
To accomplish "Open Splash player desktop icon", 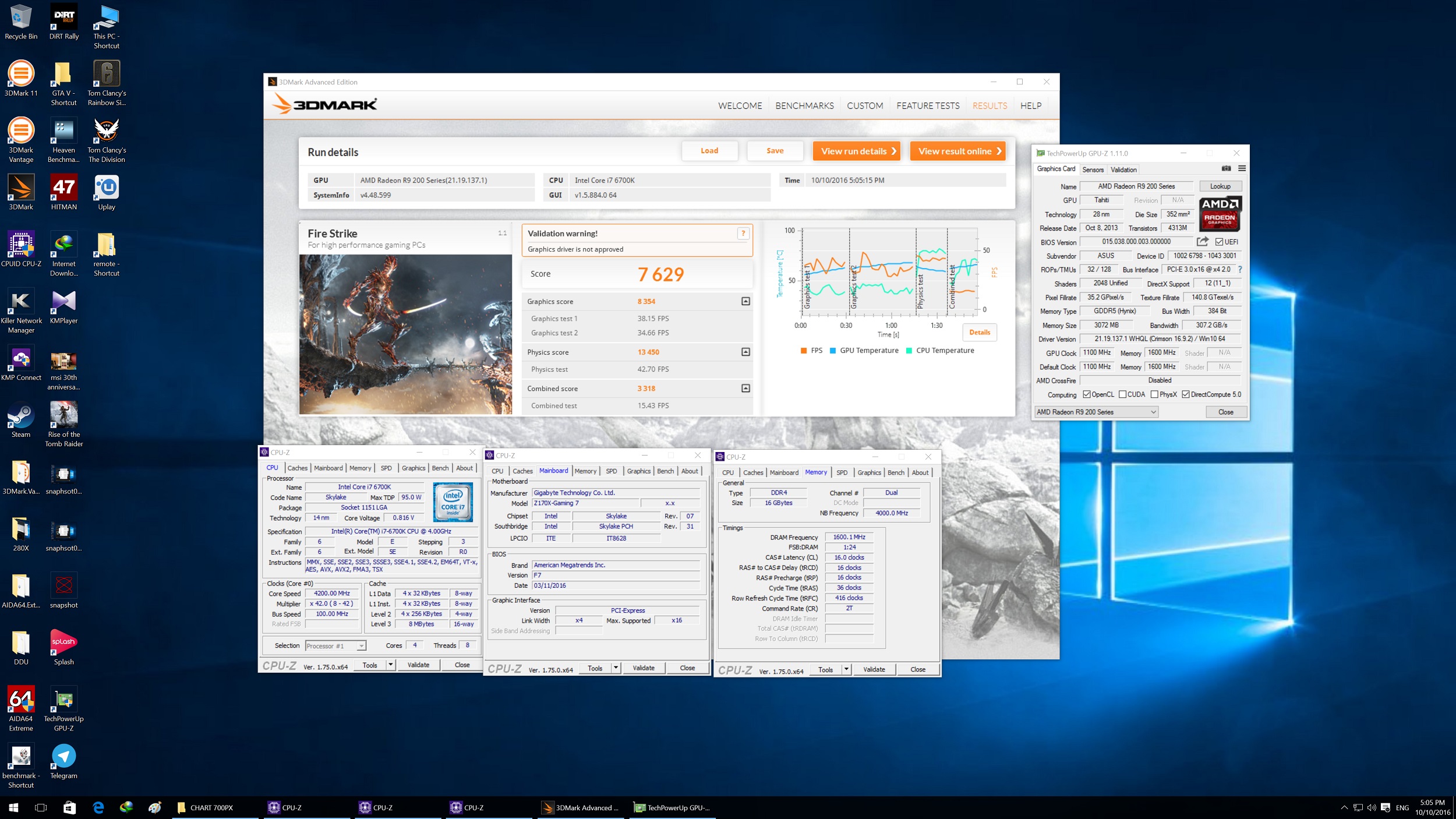I will (64, 647).
